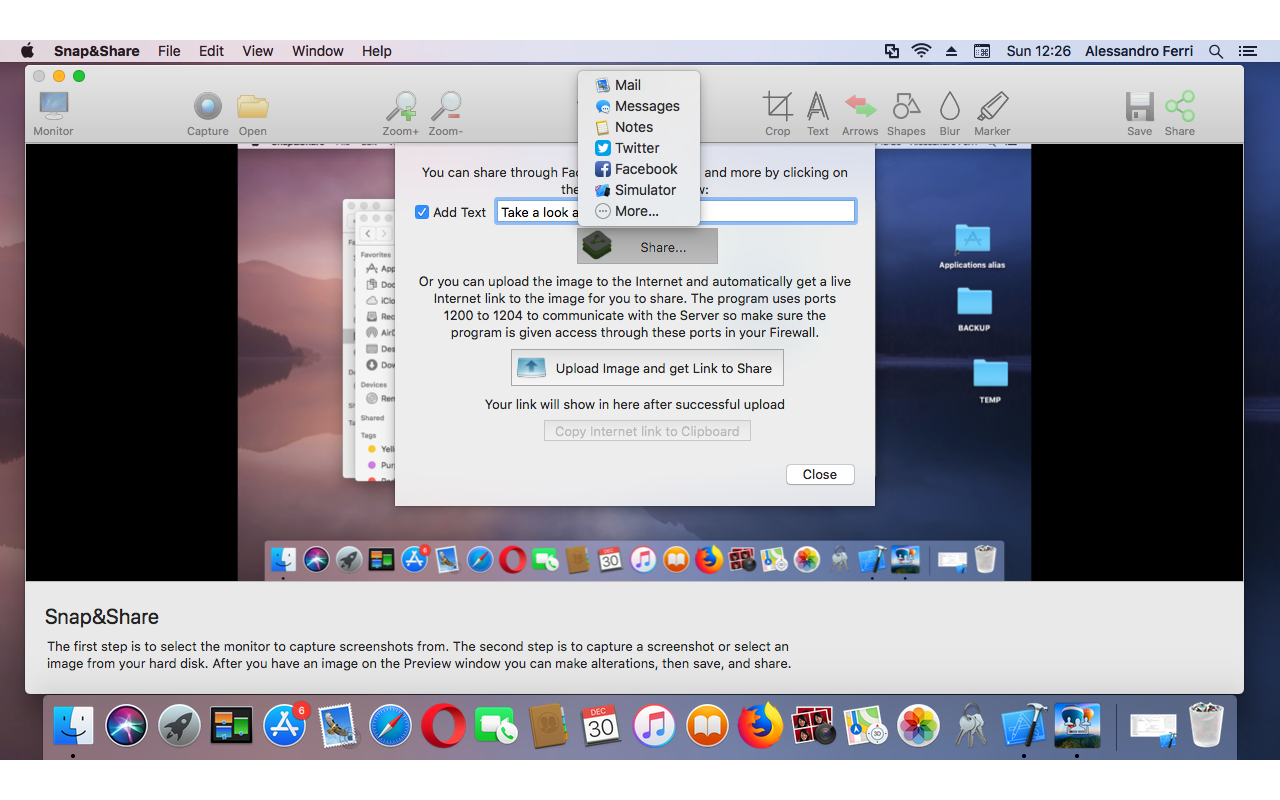Click the Close button in the share dialog

click(820, 475)
